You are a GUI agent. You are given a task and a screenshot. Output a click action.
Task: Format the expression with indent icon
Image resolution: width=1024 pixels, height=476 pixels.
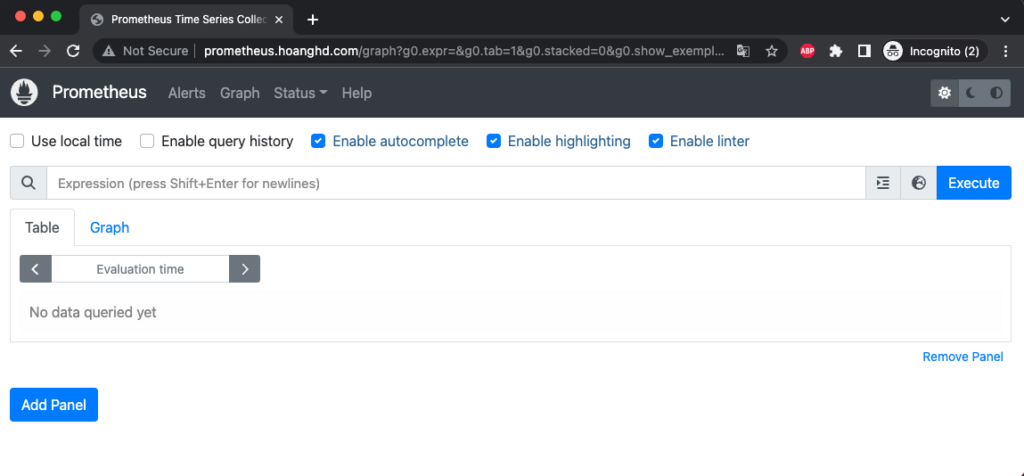[x=883, y=183]
